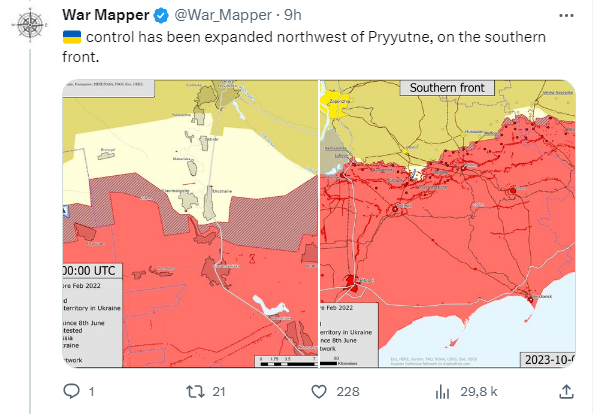594x414 pixels.
Task: Open right Southern front map image
Action: click(x=447, y=223)
